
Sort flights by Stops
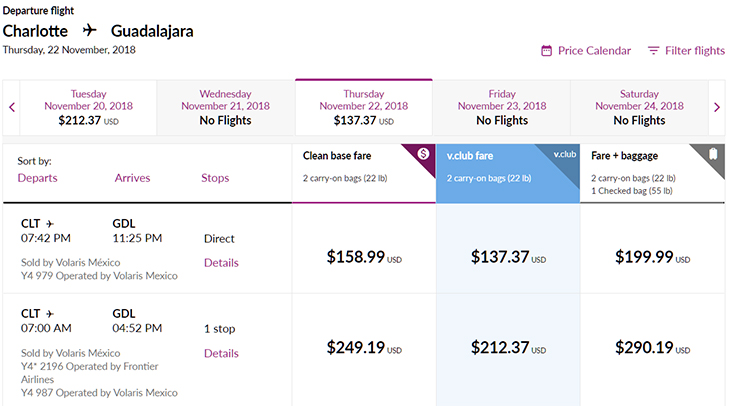215,178
